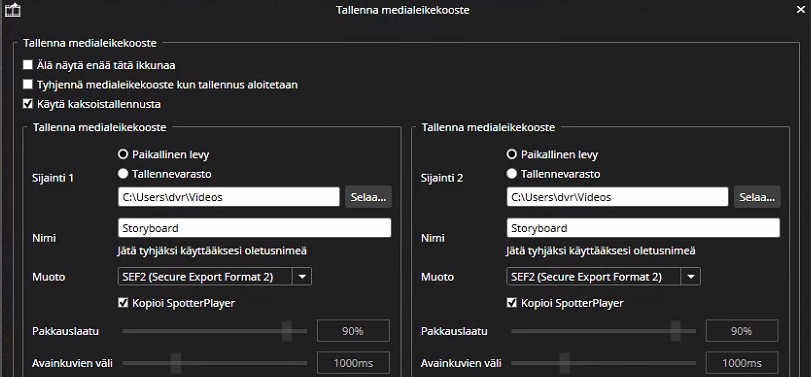Select 'Paikallinen levy' for Sijainti 1
Viewport: 811px width, 377px height.
(123, 154)
